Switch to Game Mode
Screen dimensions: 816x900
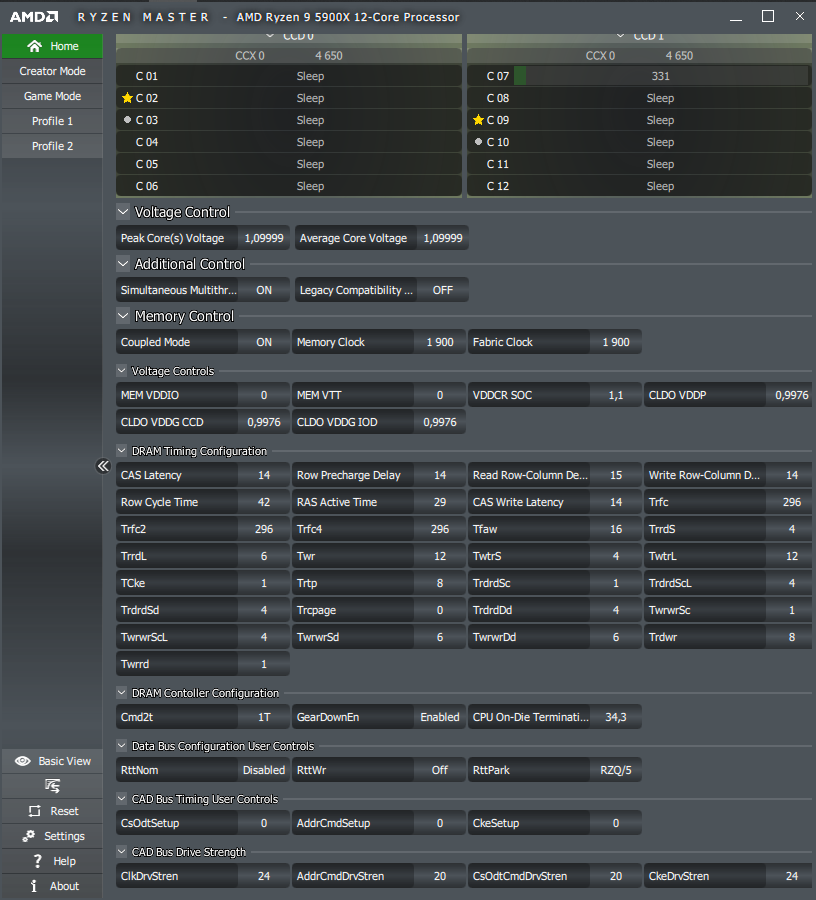pos(52,96)
